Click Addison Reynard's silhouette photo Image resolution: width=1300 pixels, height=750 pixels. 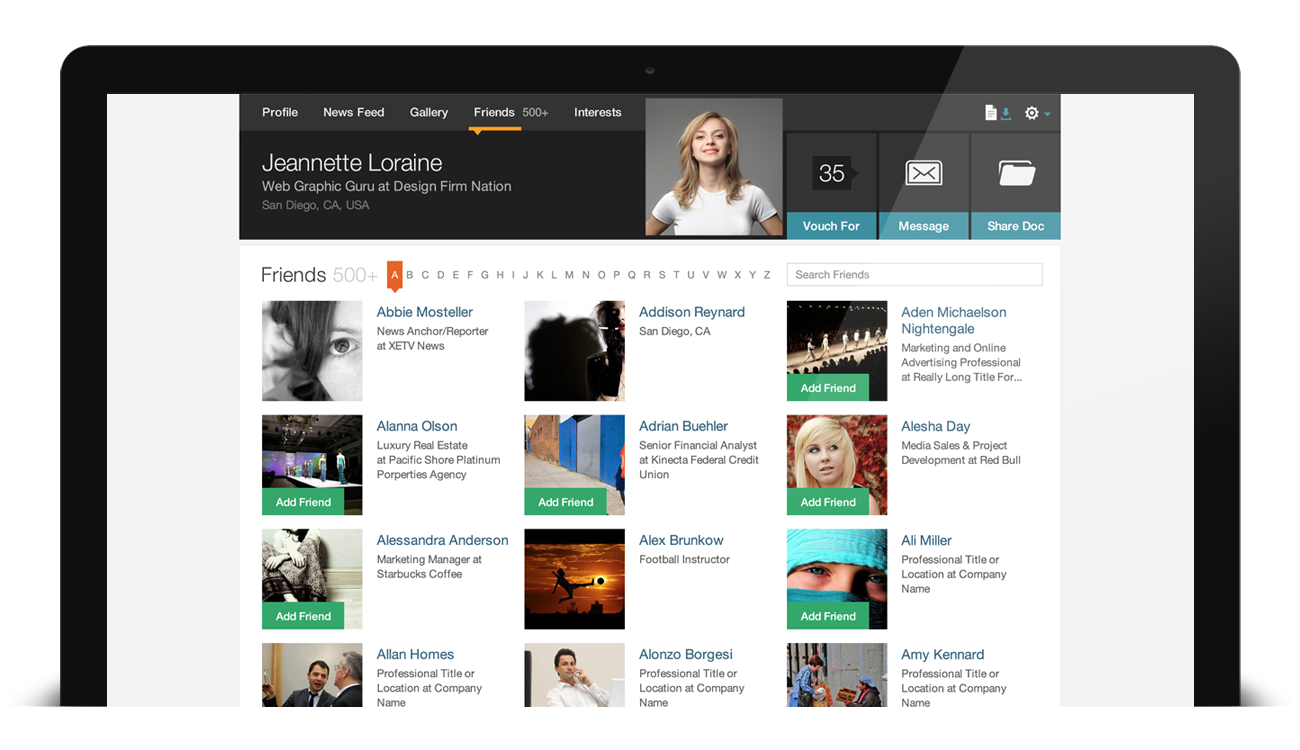pyautogui.click(x=575, y=351)
